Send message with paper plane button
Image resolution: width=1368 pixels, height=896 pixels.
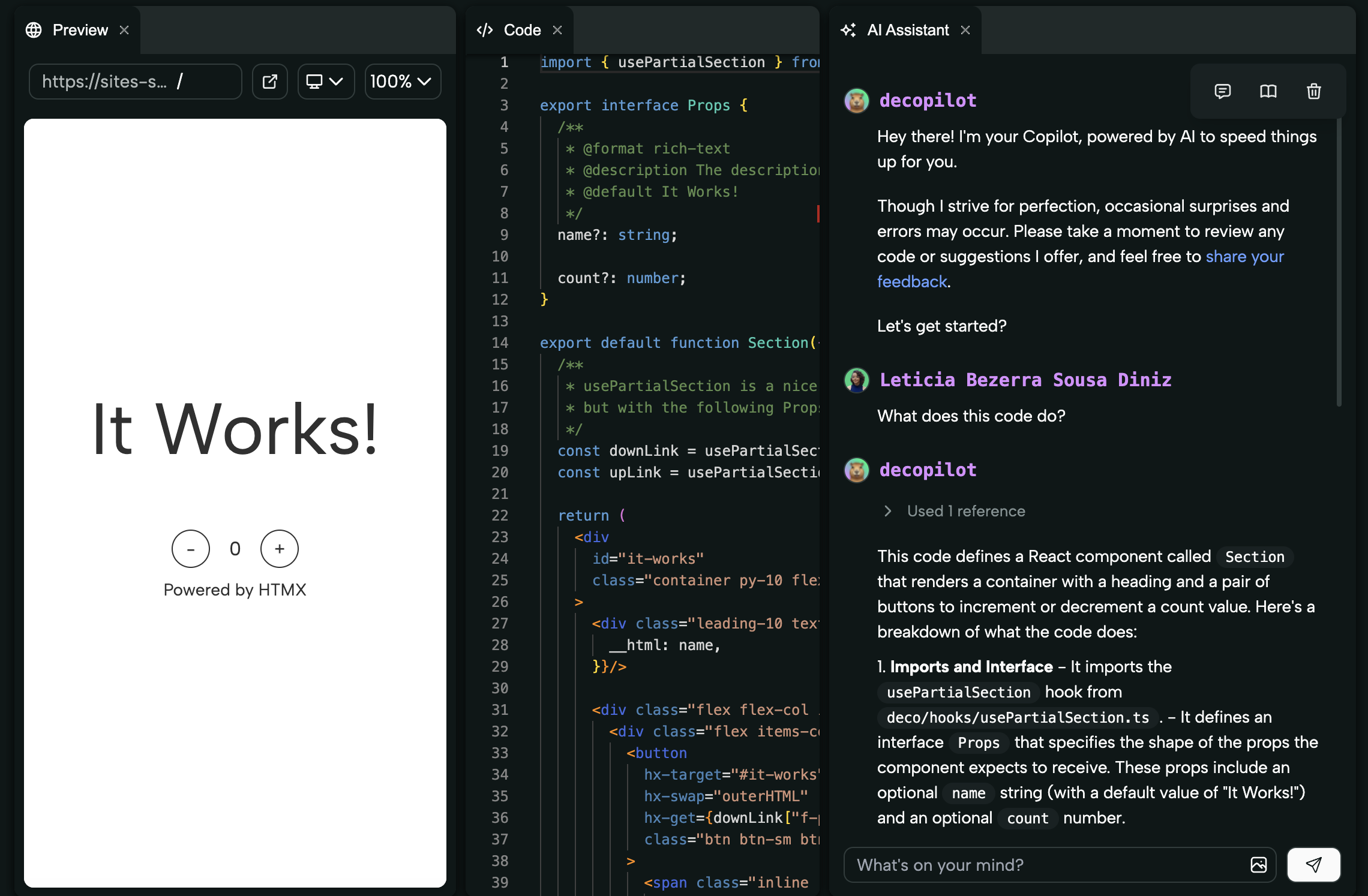point(1313,864)
